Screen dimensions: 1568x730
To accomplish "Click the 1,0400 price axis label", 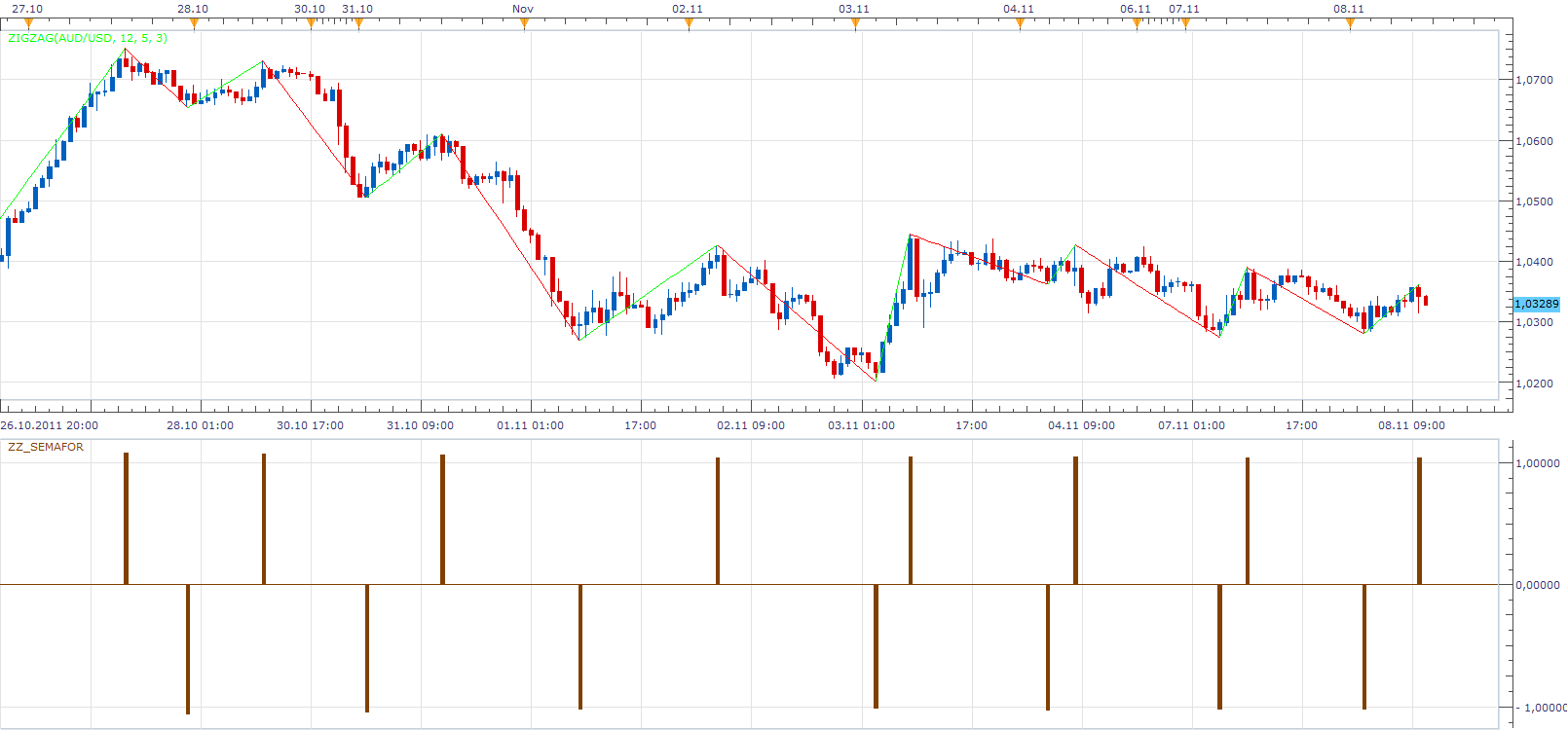I will pos(1535,262).
